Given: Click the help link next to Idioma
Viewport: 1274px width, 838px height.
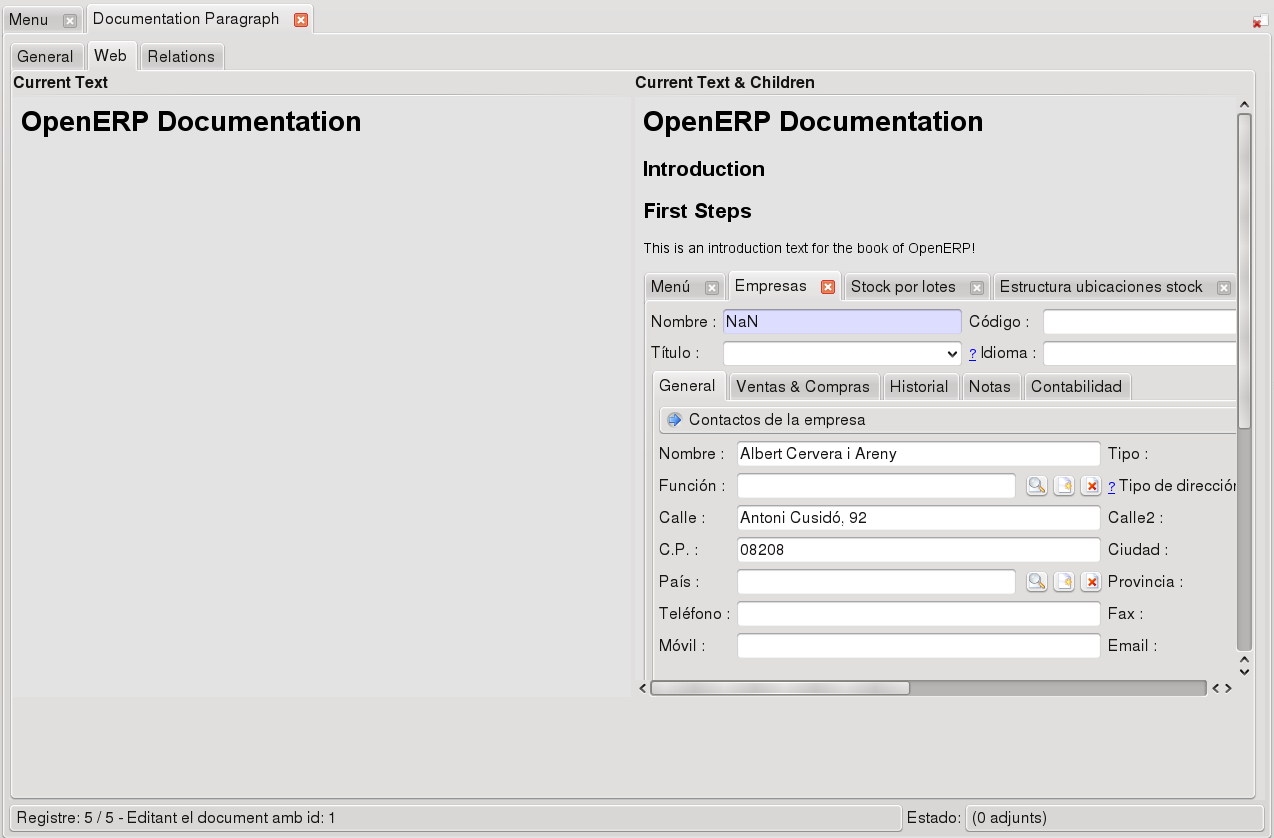Looking at the screenshot, I should pos(972,354).
